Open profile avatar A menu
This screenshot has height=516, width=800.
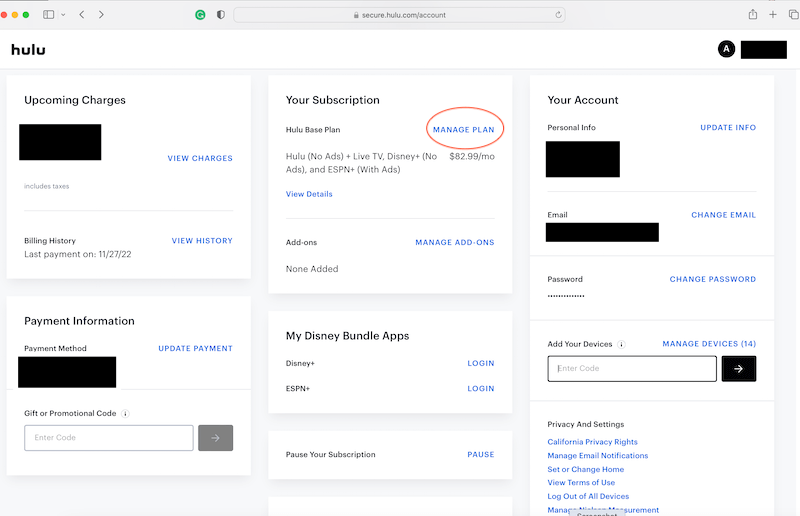[x=726, y=49]
